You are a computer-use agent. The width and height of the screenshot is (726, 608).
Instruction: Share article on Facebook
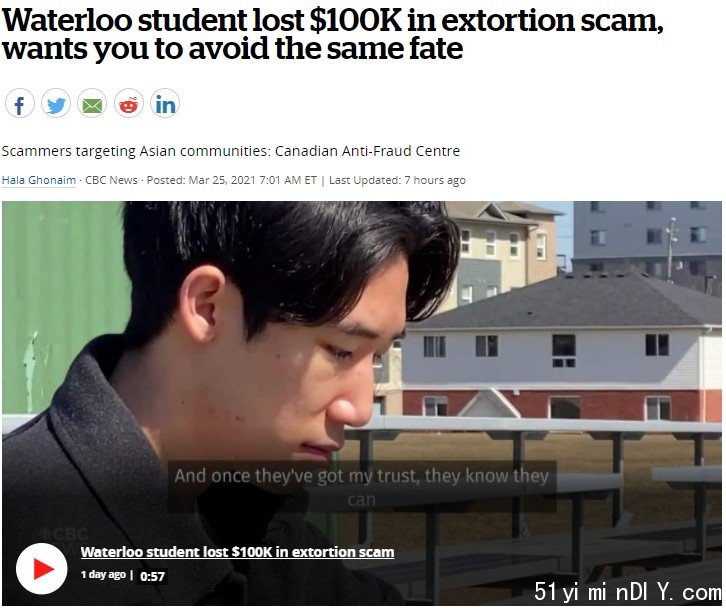click(x=19, y=103)
